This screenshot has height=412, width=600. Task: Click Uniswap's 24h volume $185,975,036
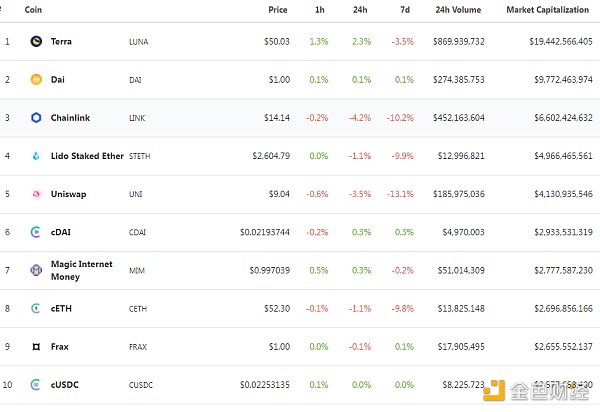[x=459, y=194]
